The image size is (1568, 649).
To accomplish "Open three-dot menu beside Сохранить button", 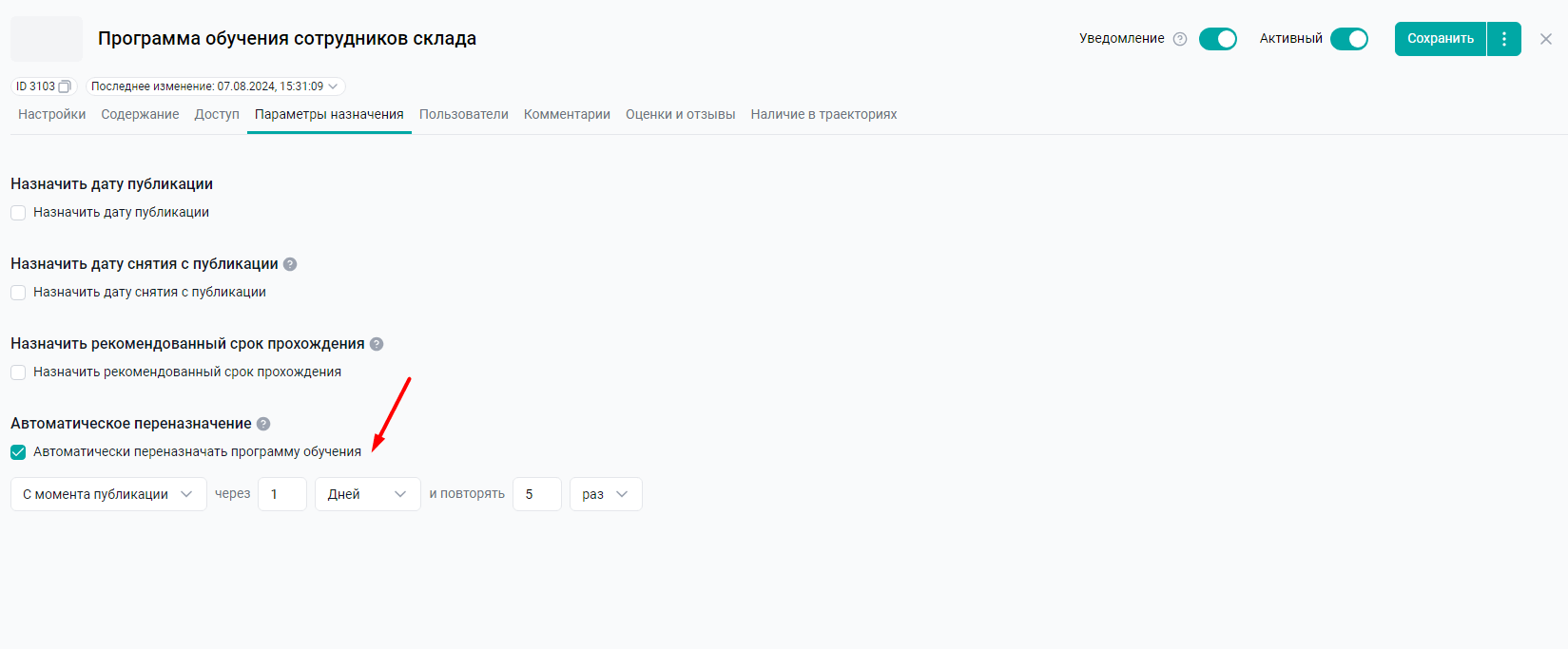I will pos(1503,39).
